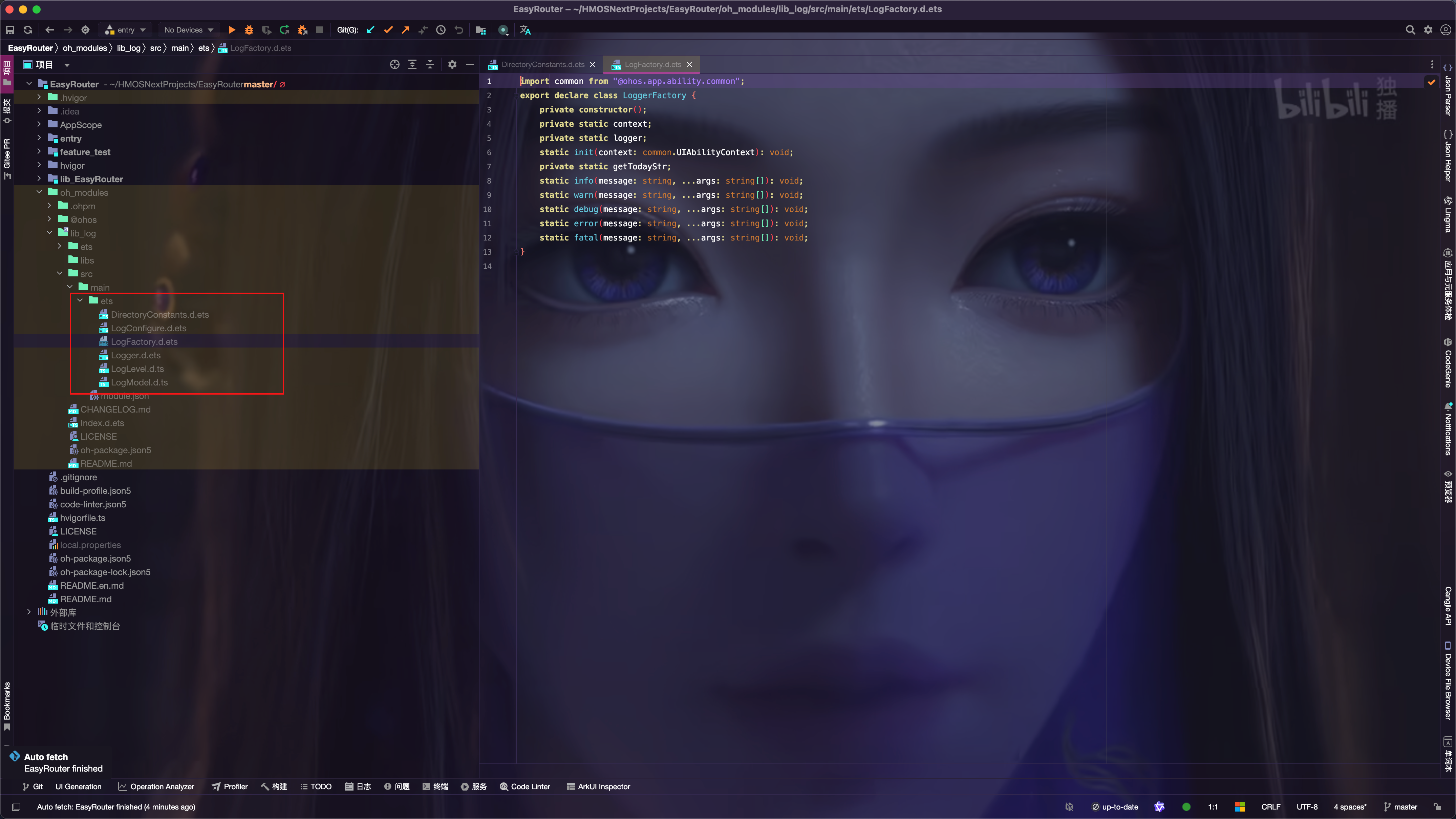The image size is (1456, 819).
Task: Expand the feature_test folder
Action: (39, 151)
